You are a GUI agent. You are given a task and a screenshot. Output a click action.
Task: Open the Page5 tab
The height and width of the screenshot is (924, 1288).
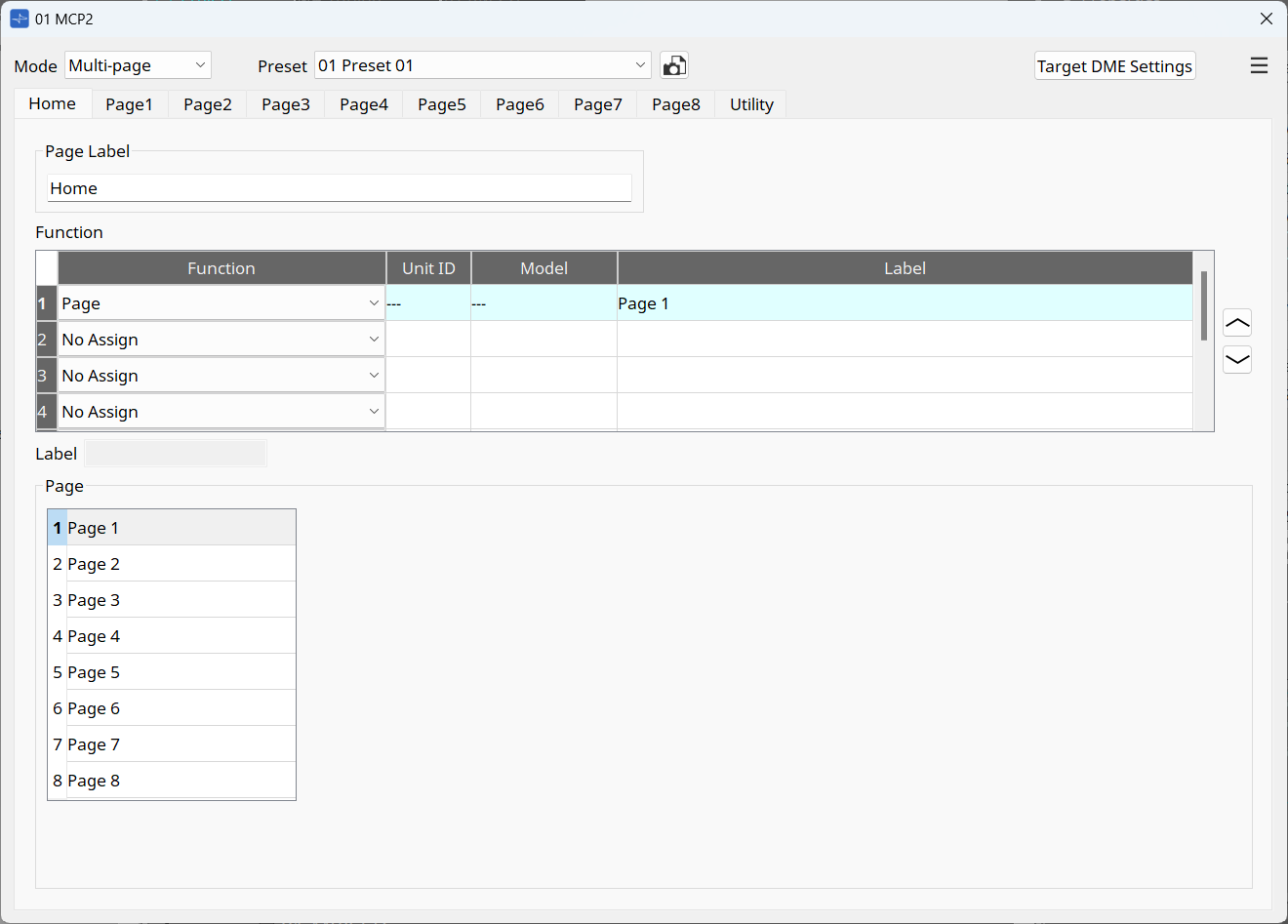click(441, 103)
